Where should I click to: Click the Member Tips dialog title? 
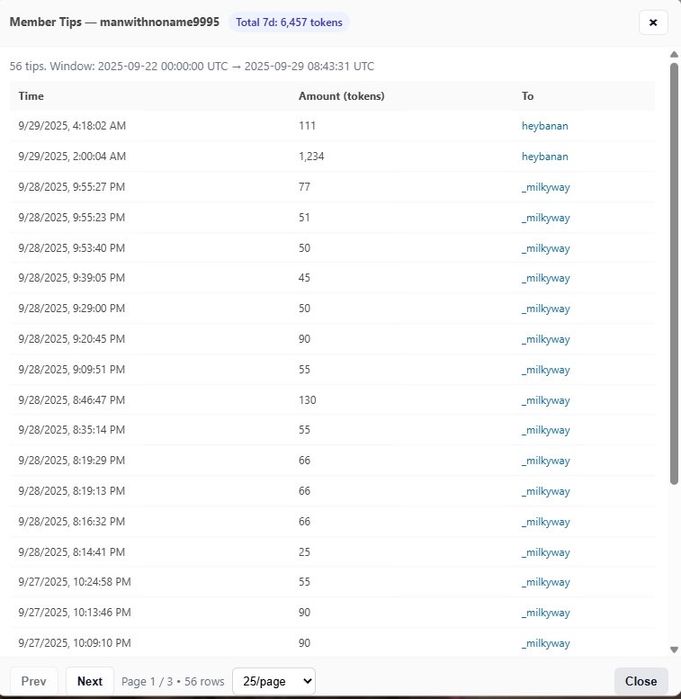coord(115,22)
